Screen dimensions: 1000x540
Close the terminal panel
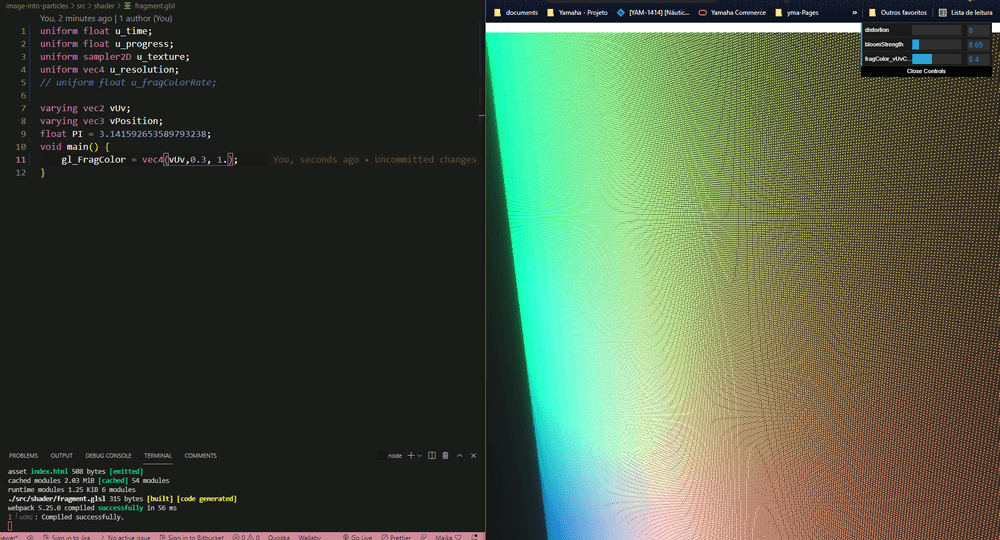pyautogui.click(x=473, y=455)
